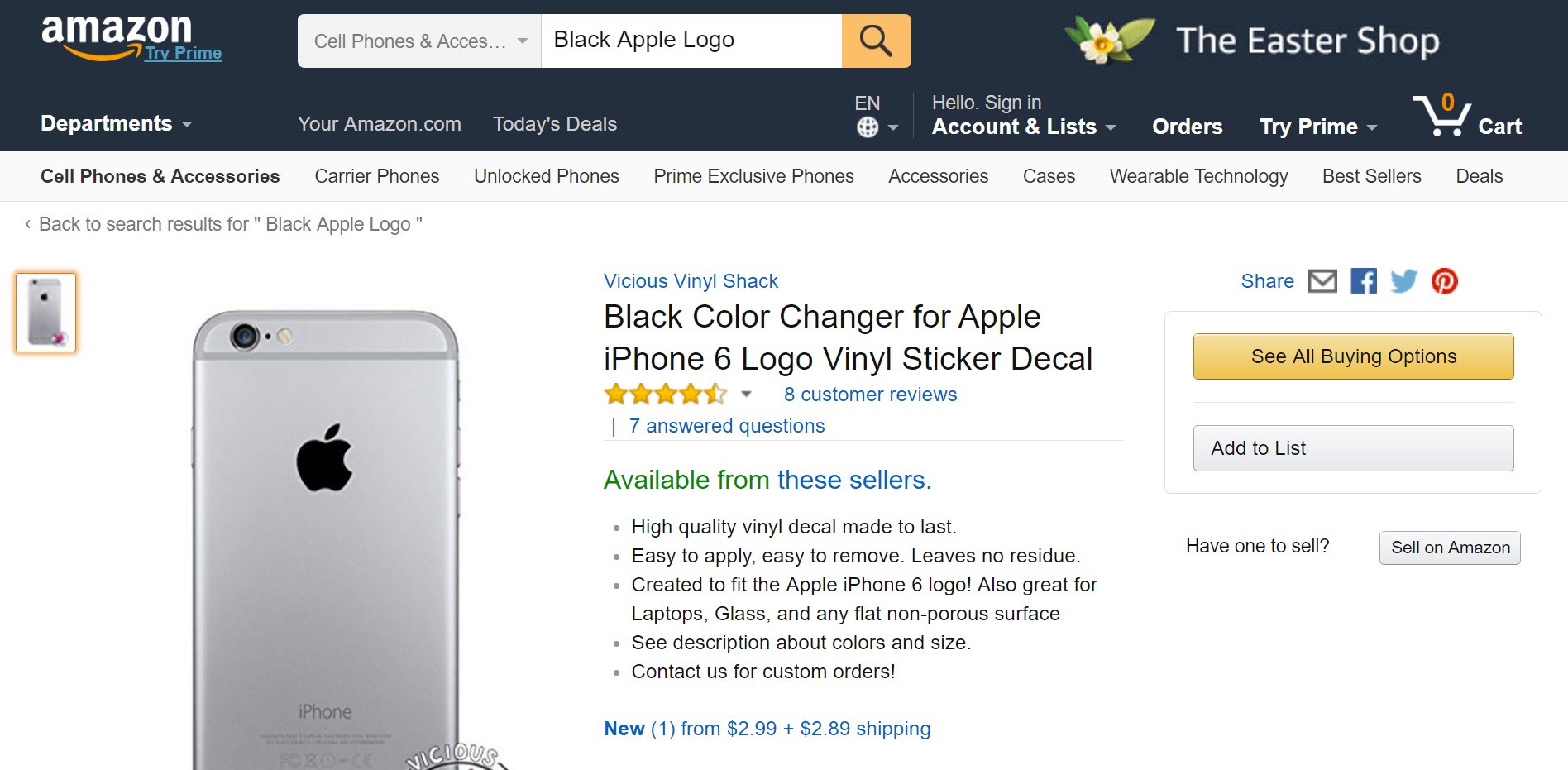1568x770 pixels.
Task: Go to Wearable Technology category
Action: 1198,176
